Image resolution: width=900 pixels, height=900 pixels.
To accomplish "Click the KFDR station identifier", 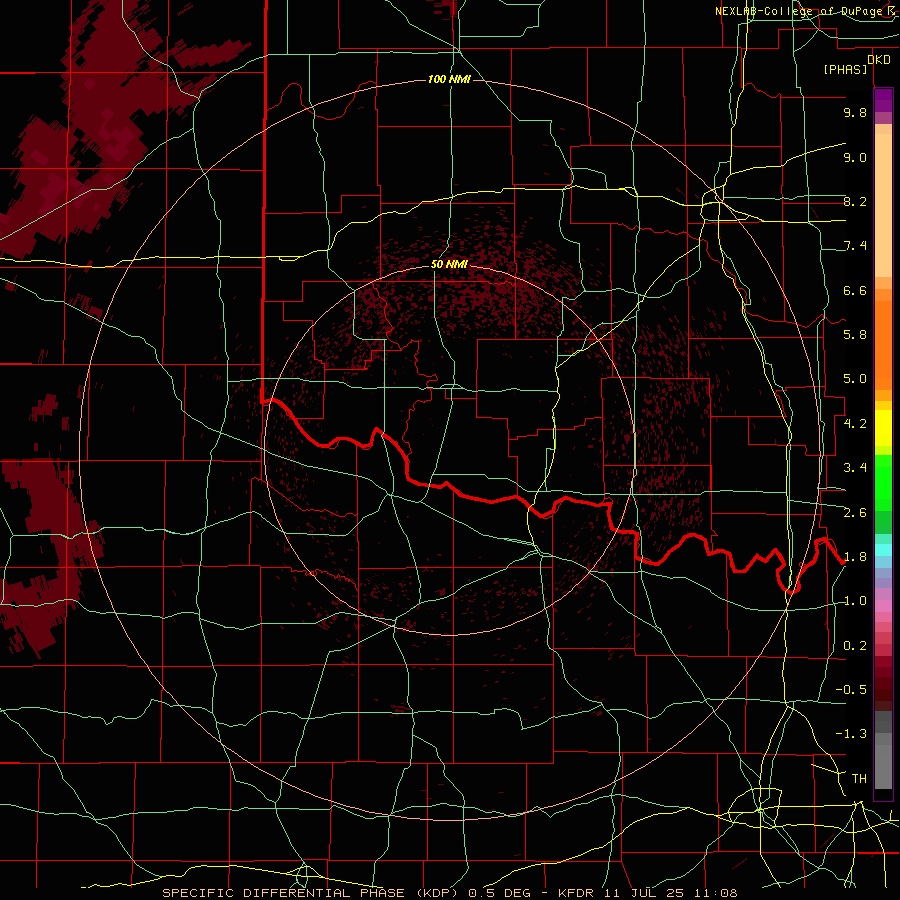I will [x=577, y=893].
